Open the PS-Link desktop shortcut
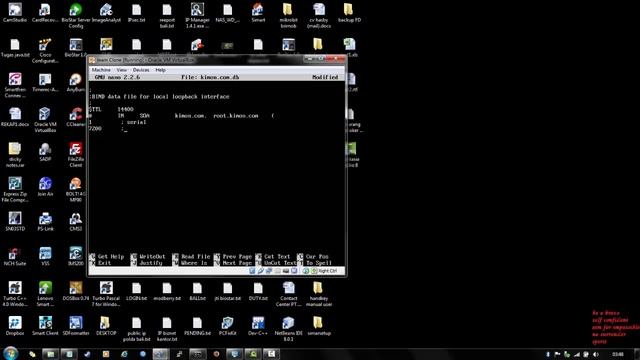This screenshot has height=360, width=640. (45, 222)
